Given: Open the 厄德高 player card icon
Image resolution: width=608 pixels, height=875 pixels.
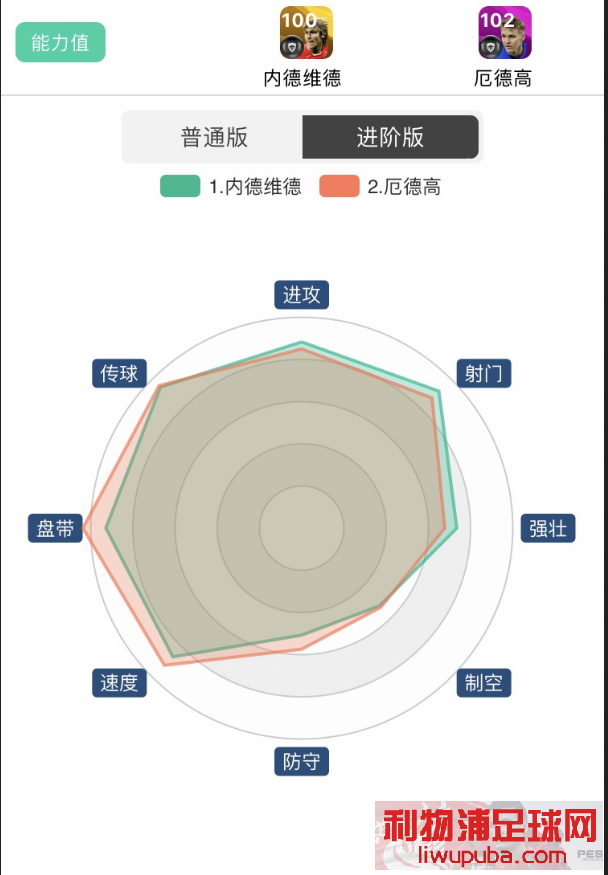Looking at the screenshot, I should pyautogui.click(x=505, y=32).
